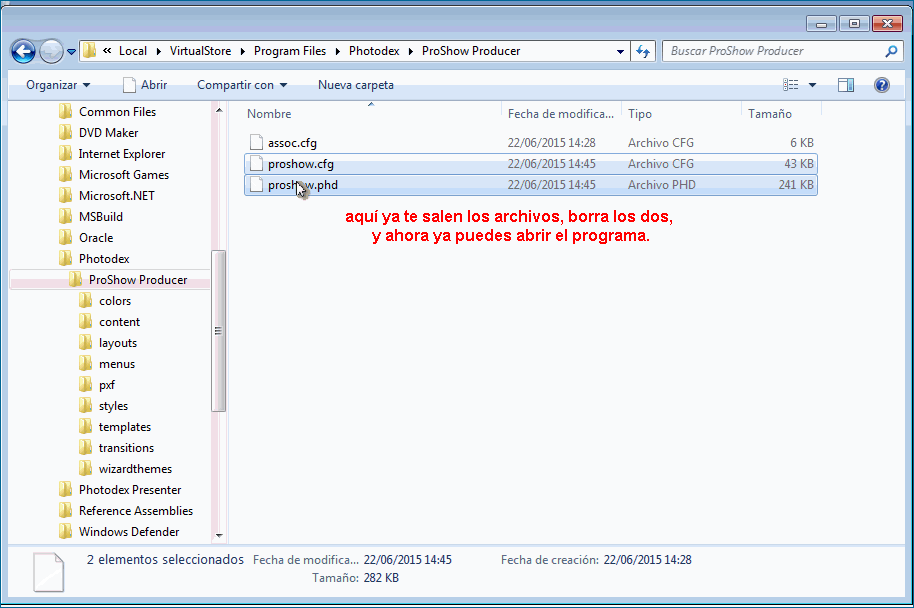This screenshot has width=914, height=608.
Task: Click the tree scrollbar down arrow
Action: (x=219, y=535)
